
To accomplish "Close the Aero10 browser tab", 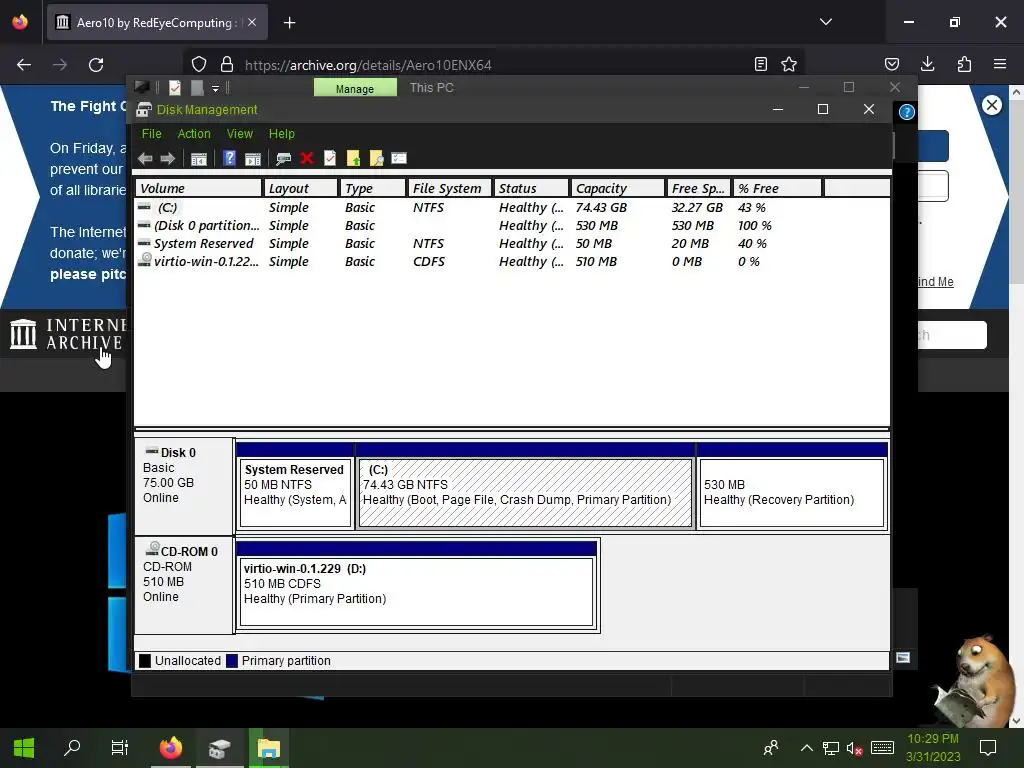I will click(x=252, y=22).
